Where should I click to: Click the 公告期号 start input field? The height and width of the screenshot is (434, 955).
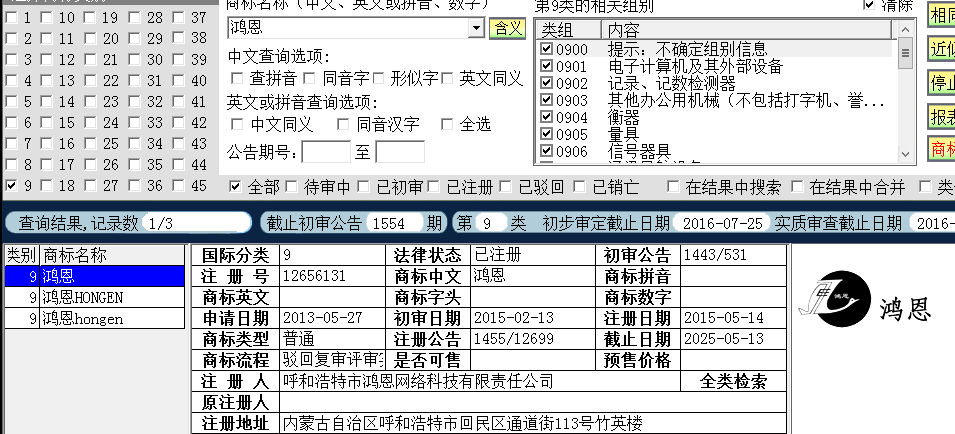coord(326,152)
